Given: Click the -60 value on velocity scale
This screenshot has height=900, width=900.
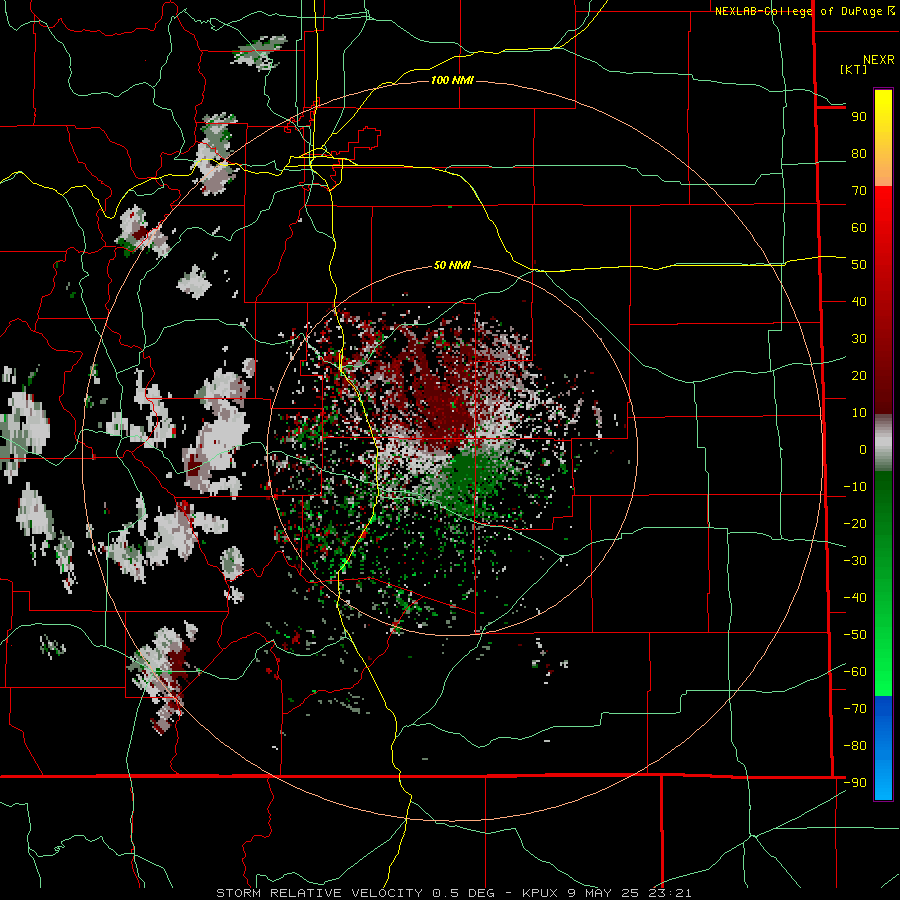Looking at the screenshot, I should pyautogui.click(x=855, y=672).
